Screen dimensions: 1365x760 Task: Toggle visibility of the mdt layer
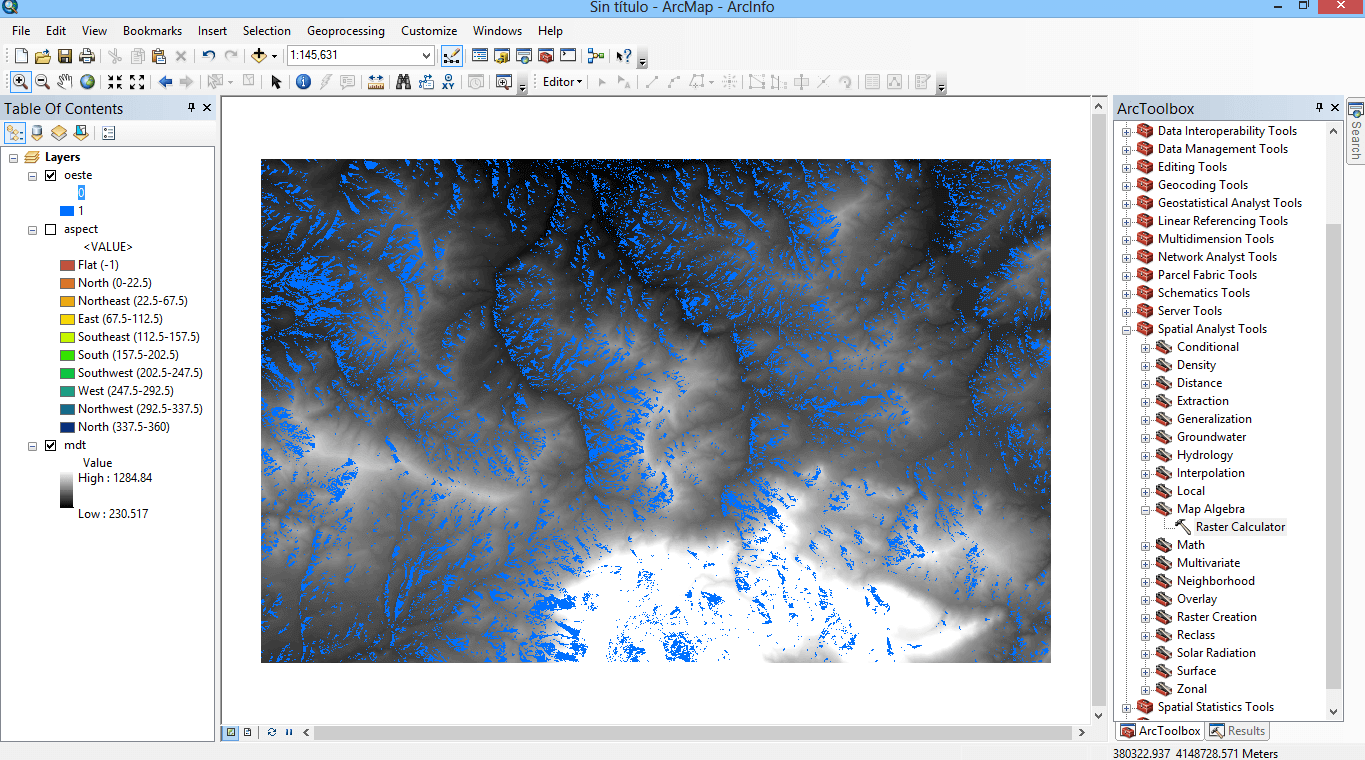coord(51,445)
